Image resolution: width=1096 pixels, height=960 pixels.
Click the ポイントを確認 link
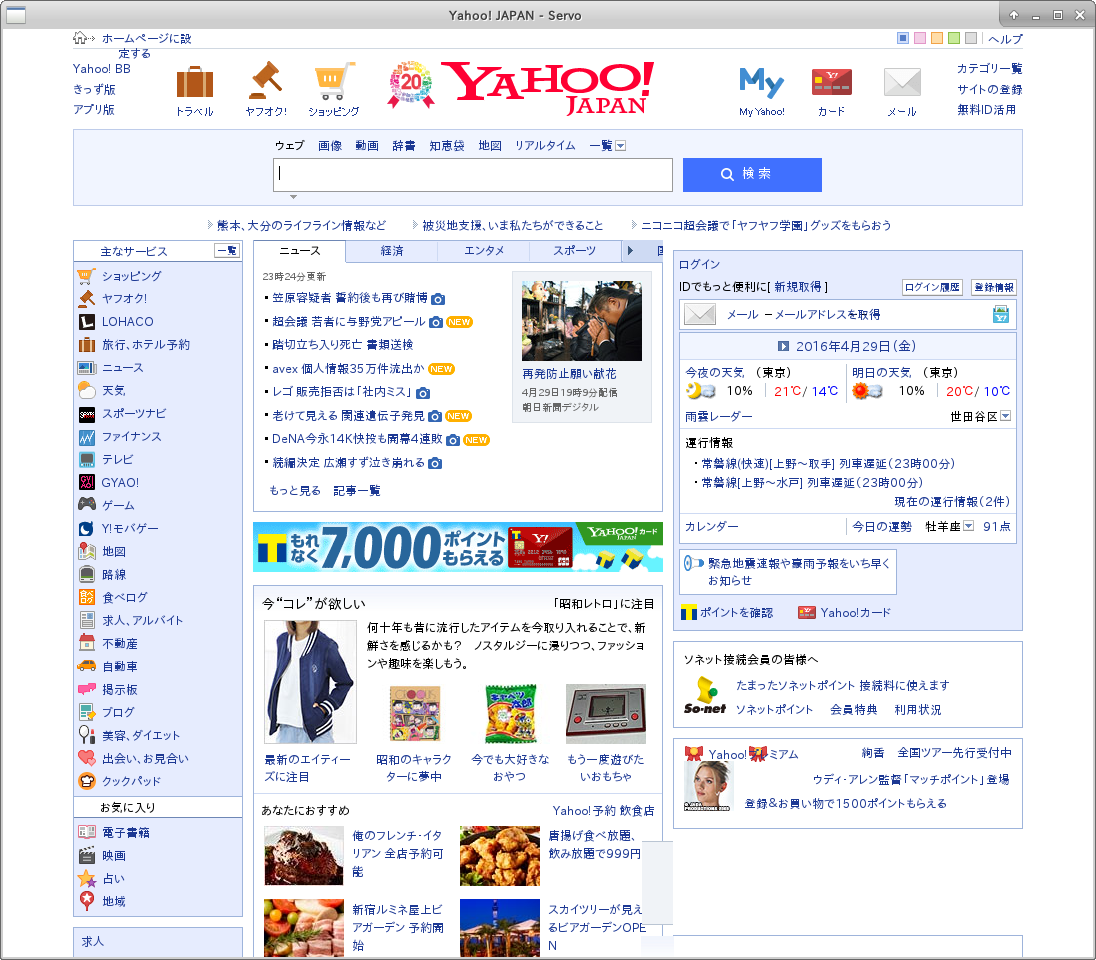tap(736, 612)
